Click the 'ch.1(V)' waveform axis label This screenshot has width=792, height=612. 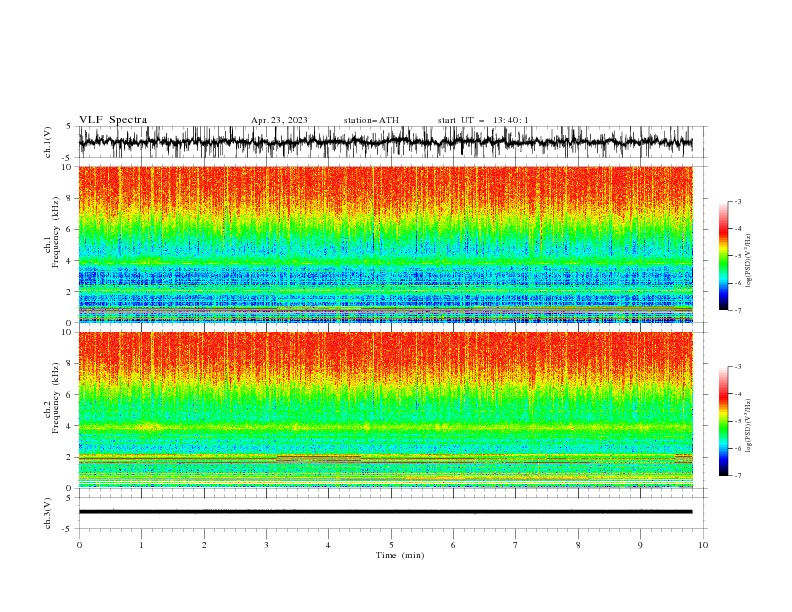[48, 142]
